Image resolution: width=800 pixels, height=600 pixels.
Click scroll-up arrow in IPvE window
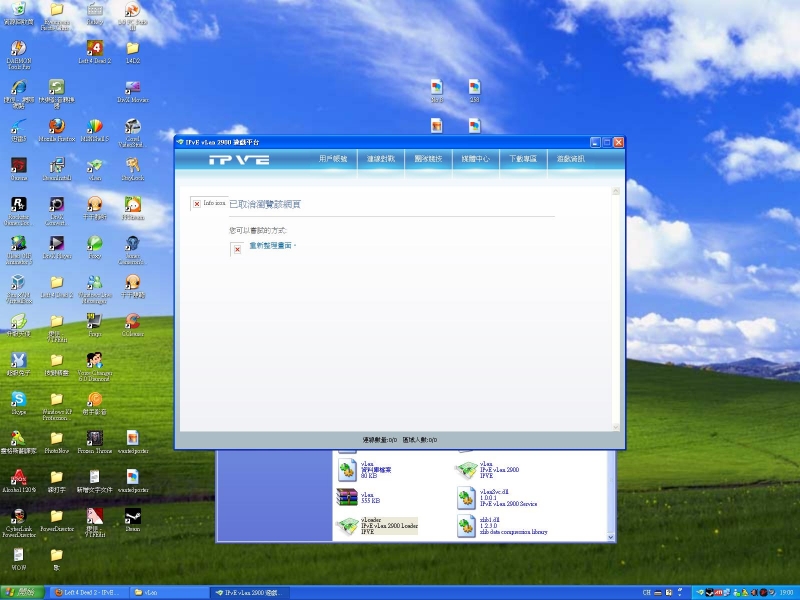click(x=617, y=190)
